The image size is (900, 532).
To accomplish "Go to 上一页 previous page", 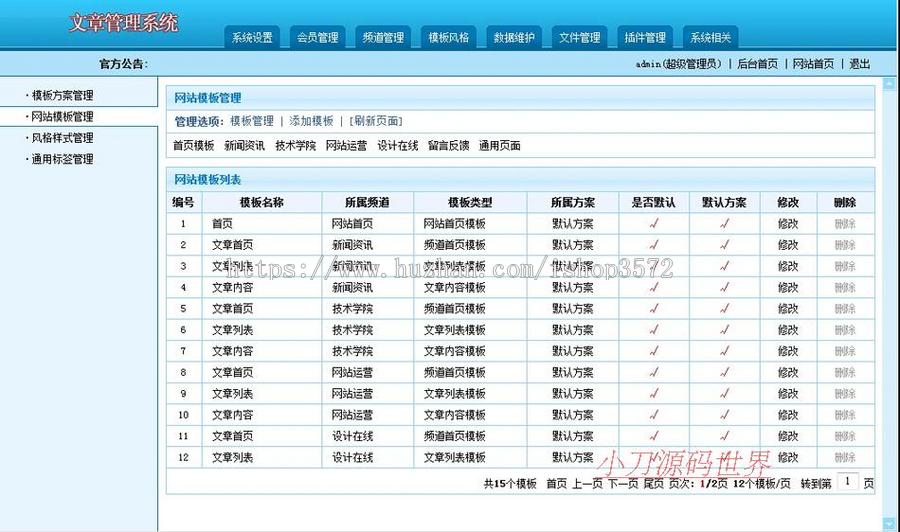I will point(587,484).
